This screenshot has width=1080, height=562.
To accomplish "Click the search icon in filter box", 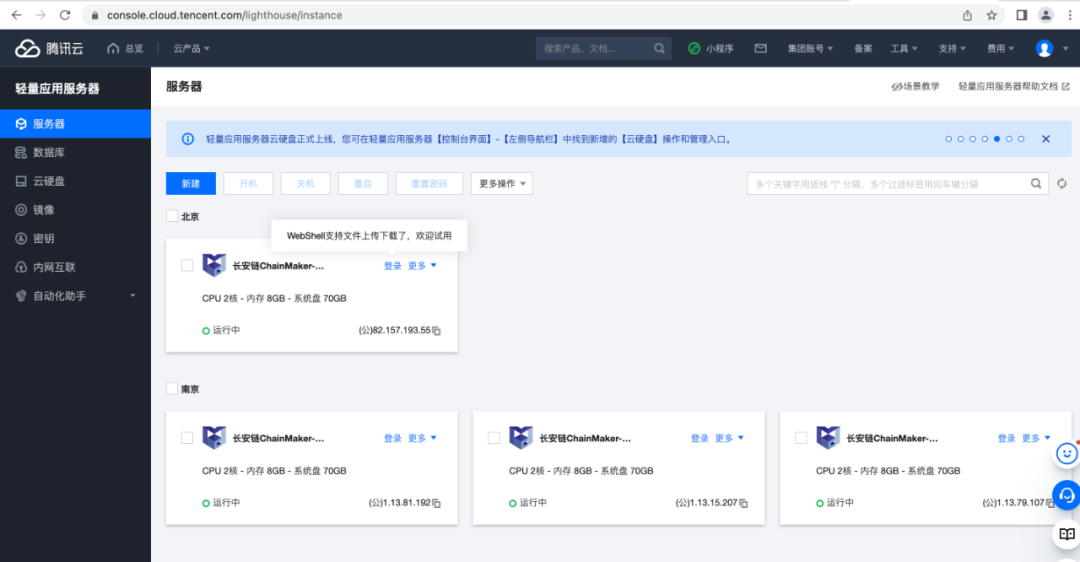I will [1035, 184].
